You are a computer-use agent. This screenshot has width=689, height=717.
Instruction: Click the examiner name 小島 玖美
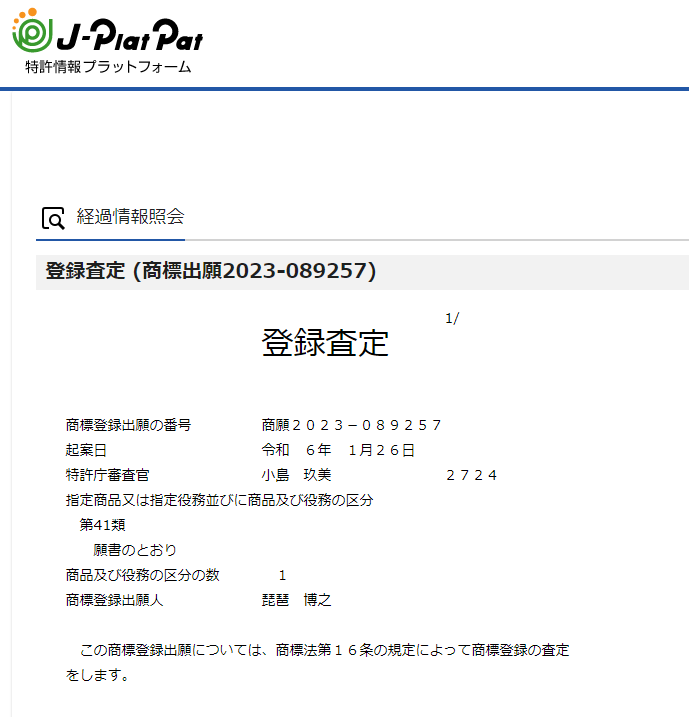[x=296, y=475]
